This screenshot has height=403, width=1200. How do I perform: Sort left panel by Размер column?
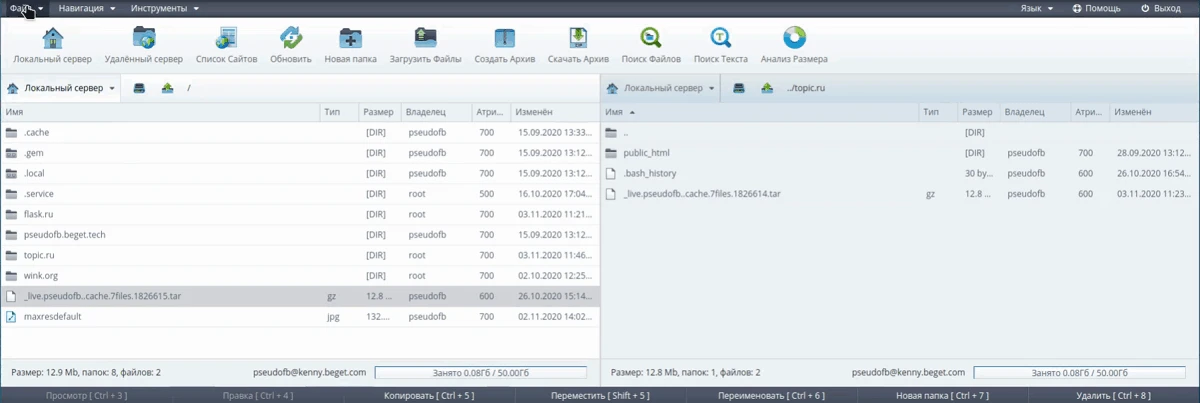coord(378,112)
